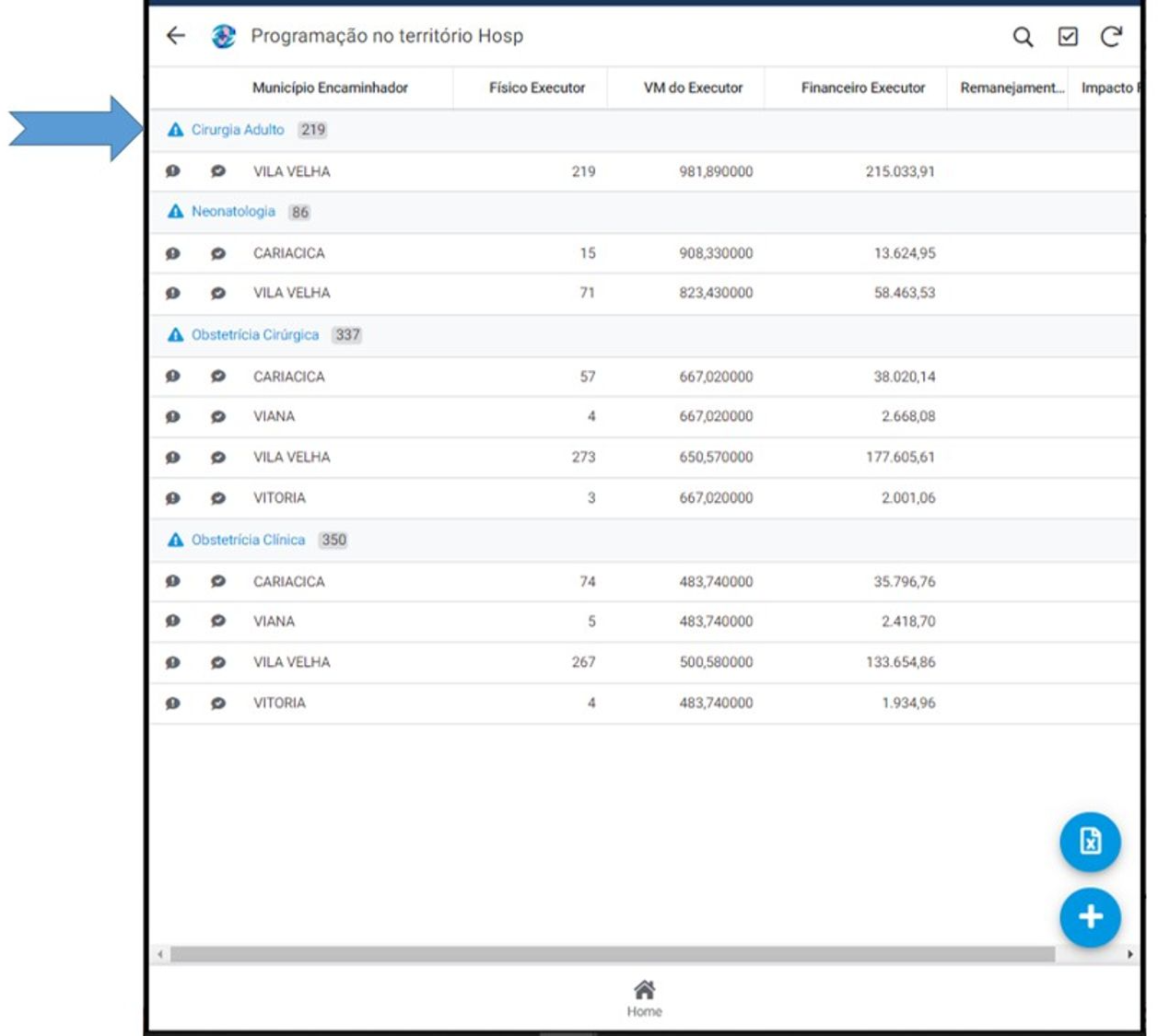
Task: Click the app globe logo in header
Action: 223,37
